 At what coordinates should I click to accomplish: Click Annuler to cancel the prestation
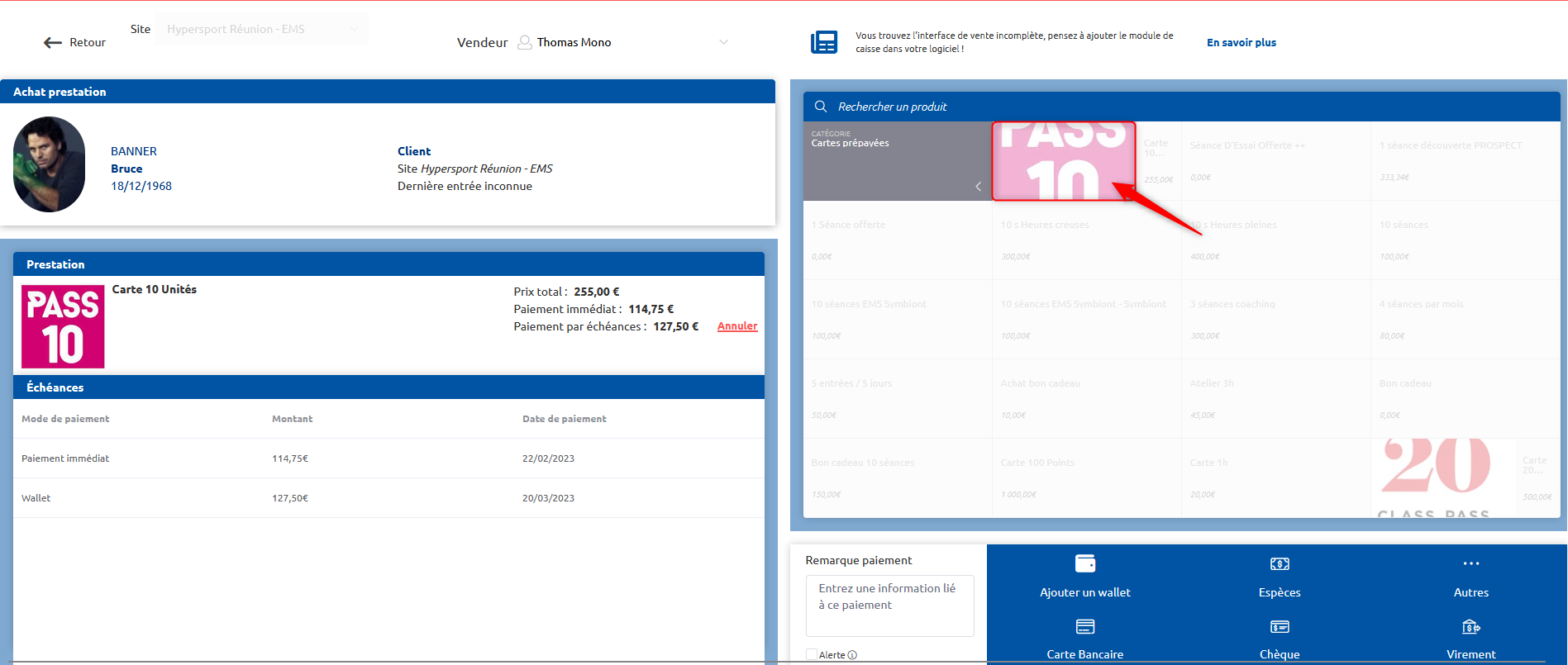(x=737, y=326)
